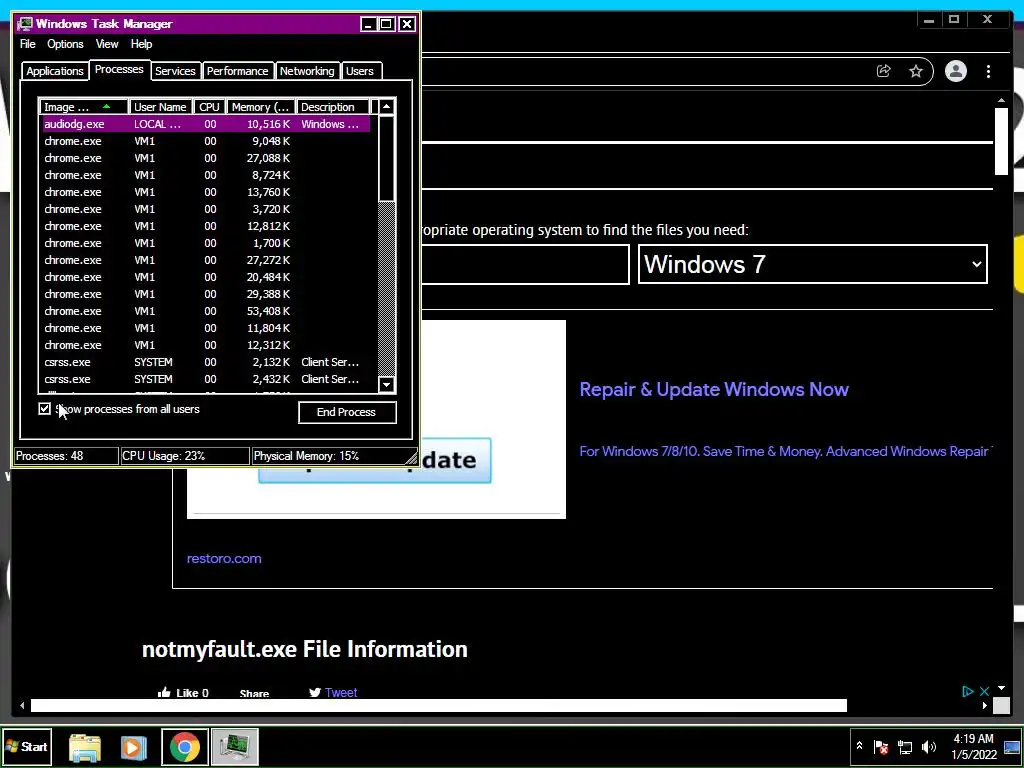Open the network tray icon
The image size is (1024, 768).
tap(904, 746)
